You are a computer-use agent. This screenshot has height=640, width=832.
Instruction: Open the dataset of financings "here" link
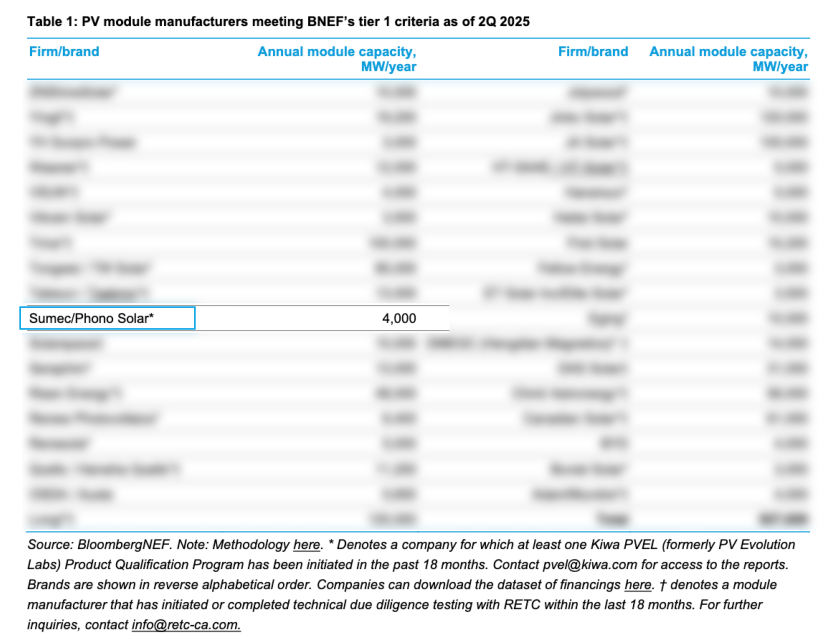tap(638, 585)
